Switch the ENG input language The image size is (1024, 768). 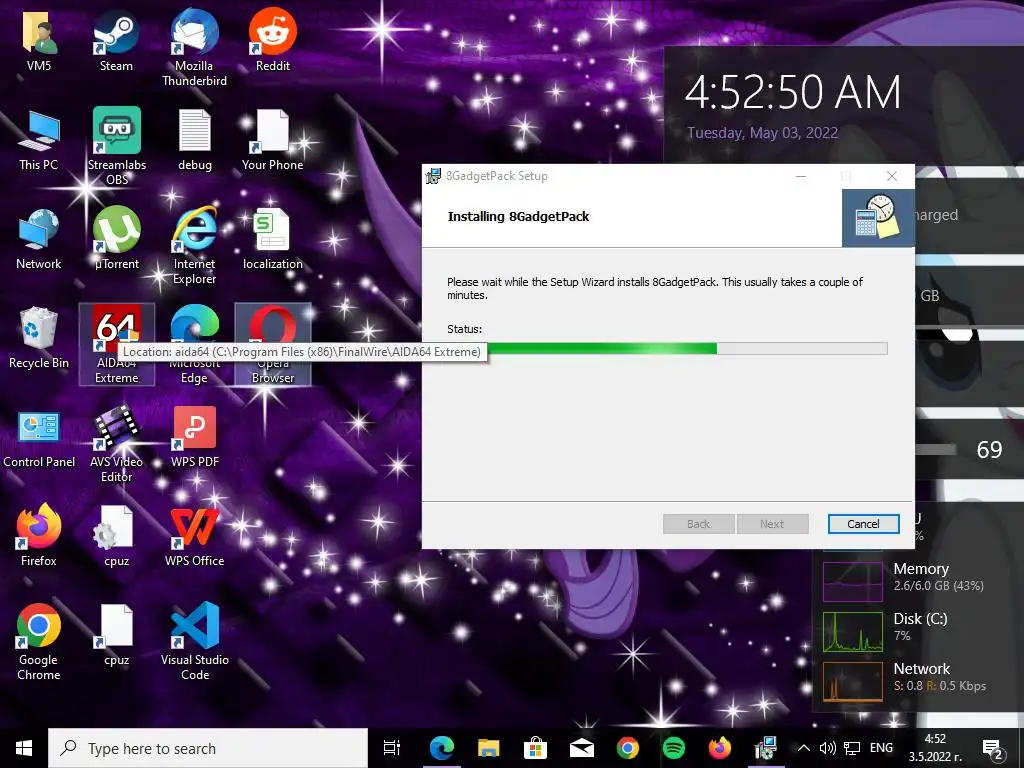tap(881, 748)
